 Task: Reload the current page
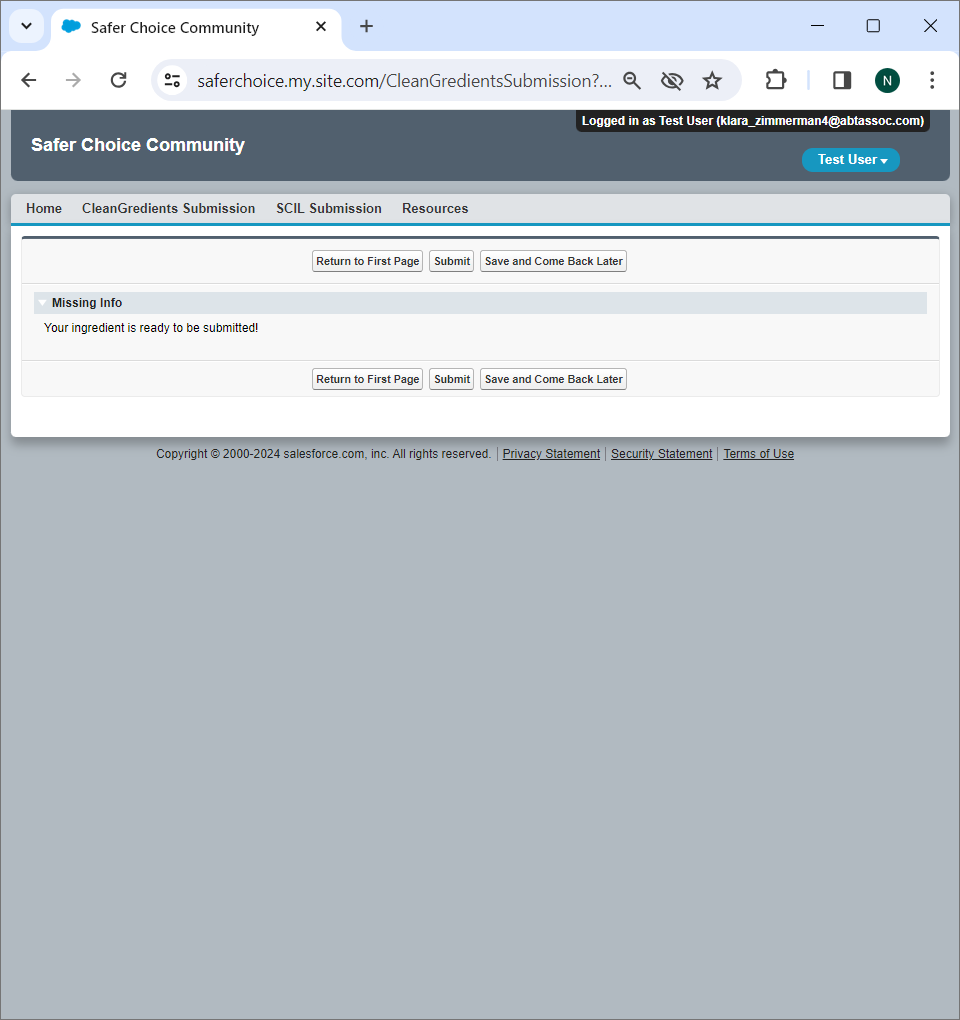[118, 80]
